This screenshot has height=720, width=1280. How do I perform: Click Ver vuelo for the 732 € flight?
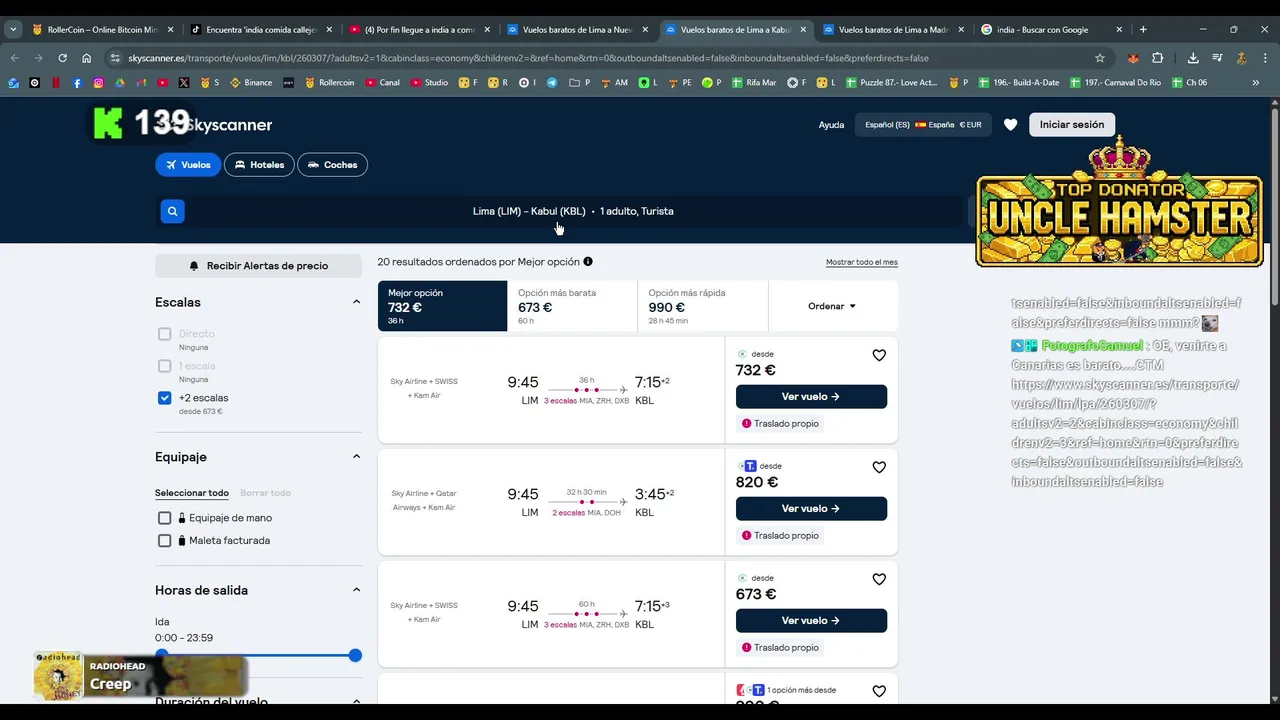(x=811, y=397)
